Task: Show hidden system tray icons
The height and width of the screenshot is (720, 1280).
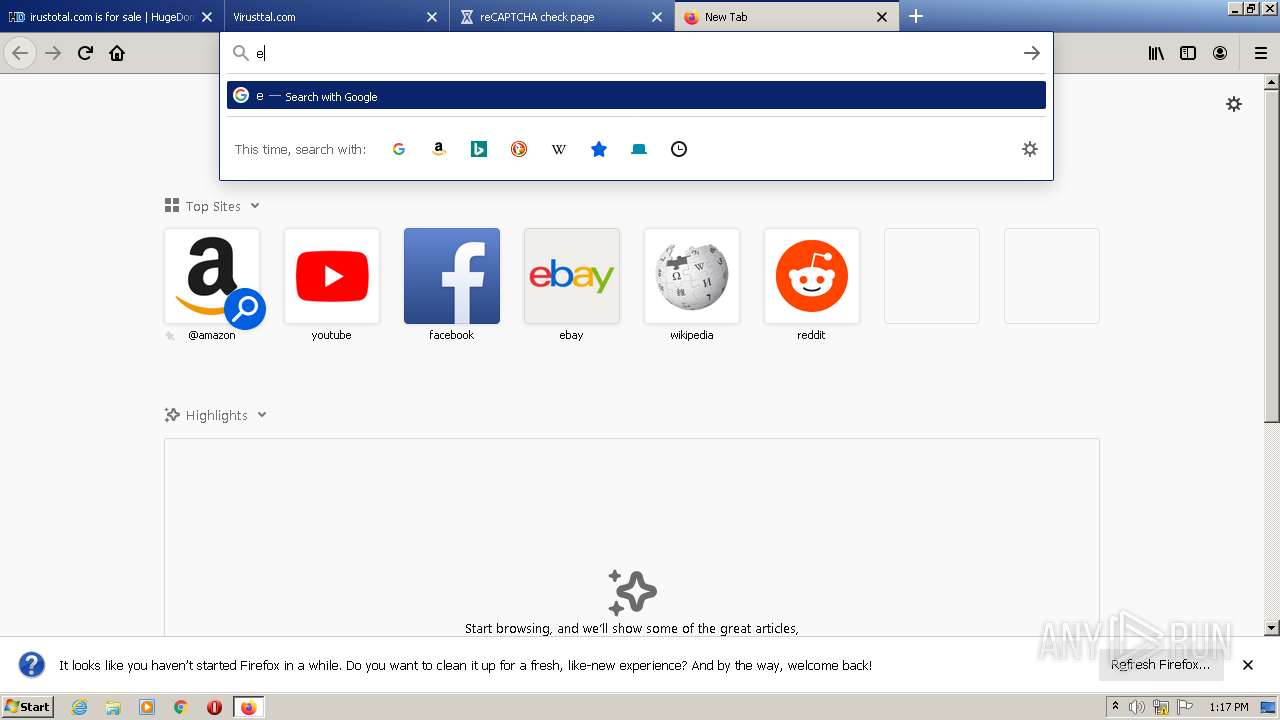Action: pos(1115,707)
